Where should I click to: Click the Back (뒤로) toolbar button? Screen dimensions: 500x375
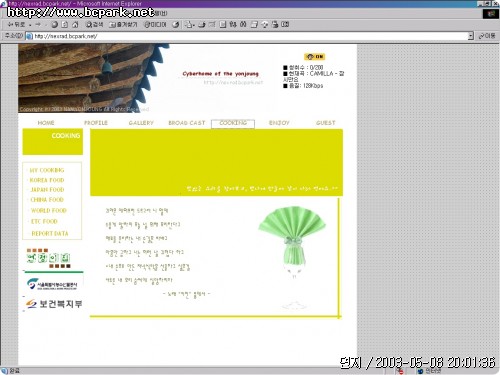click(x=17, y=24)
